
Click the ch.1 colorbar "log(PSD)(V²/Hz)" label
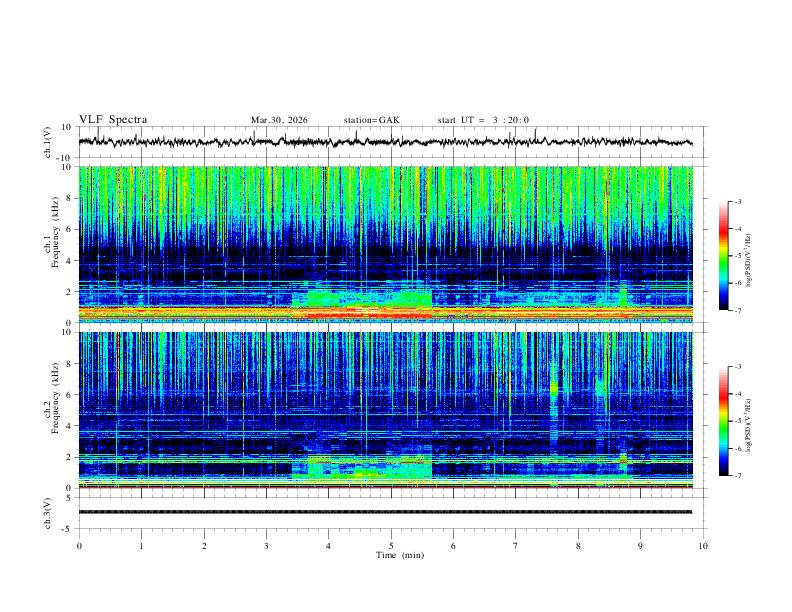pos(749,261)
